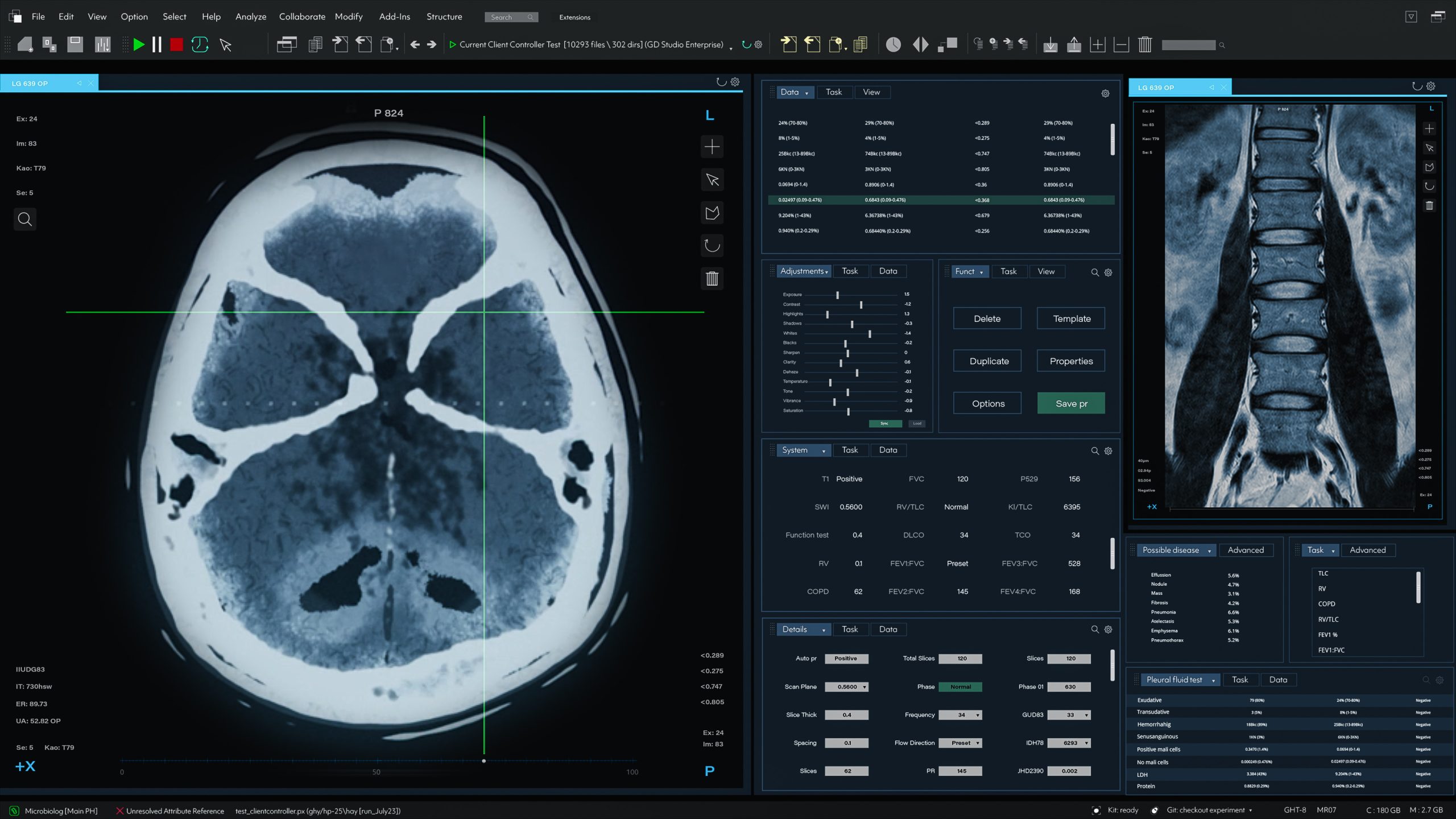Open the Pleural fluid test dropdown
1456x819 pixels.
coord(1181,680)
